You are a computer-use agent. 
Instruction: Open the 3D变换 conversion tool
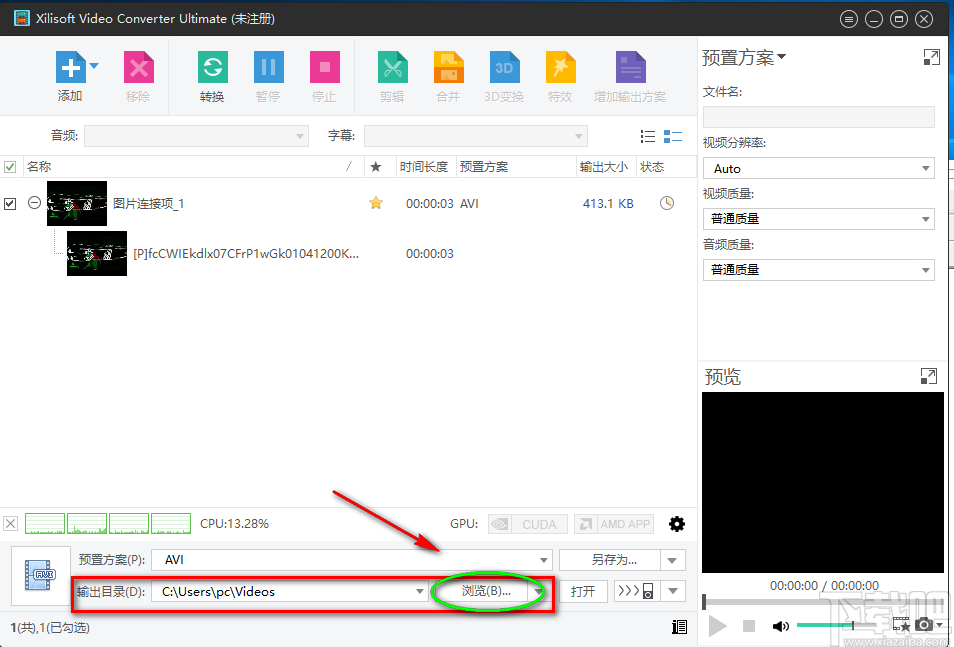tap(504, 67)
